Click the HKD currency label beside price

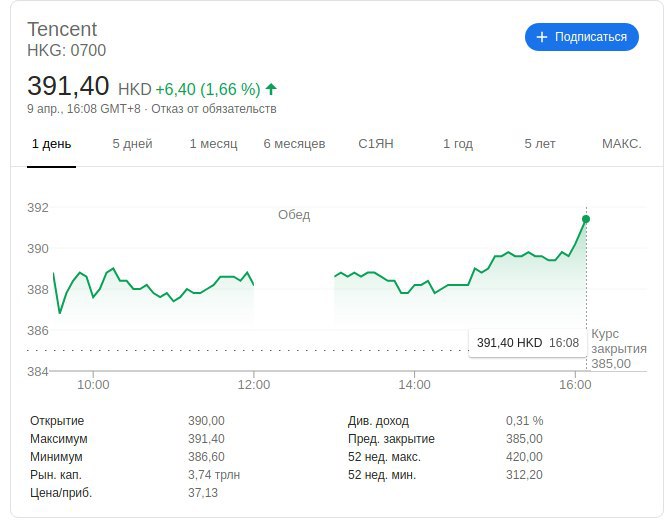pyautogui.click(x=135, y=90)
